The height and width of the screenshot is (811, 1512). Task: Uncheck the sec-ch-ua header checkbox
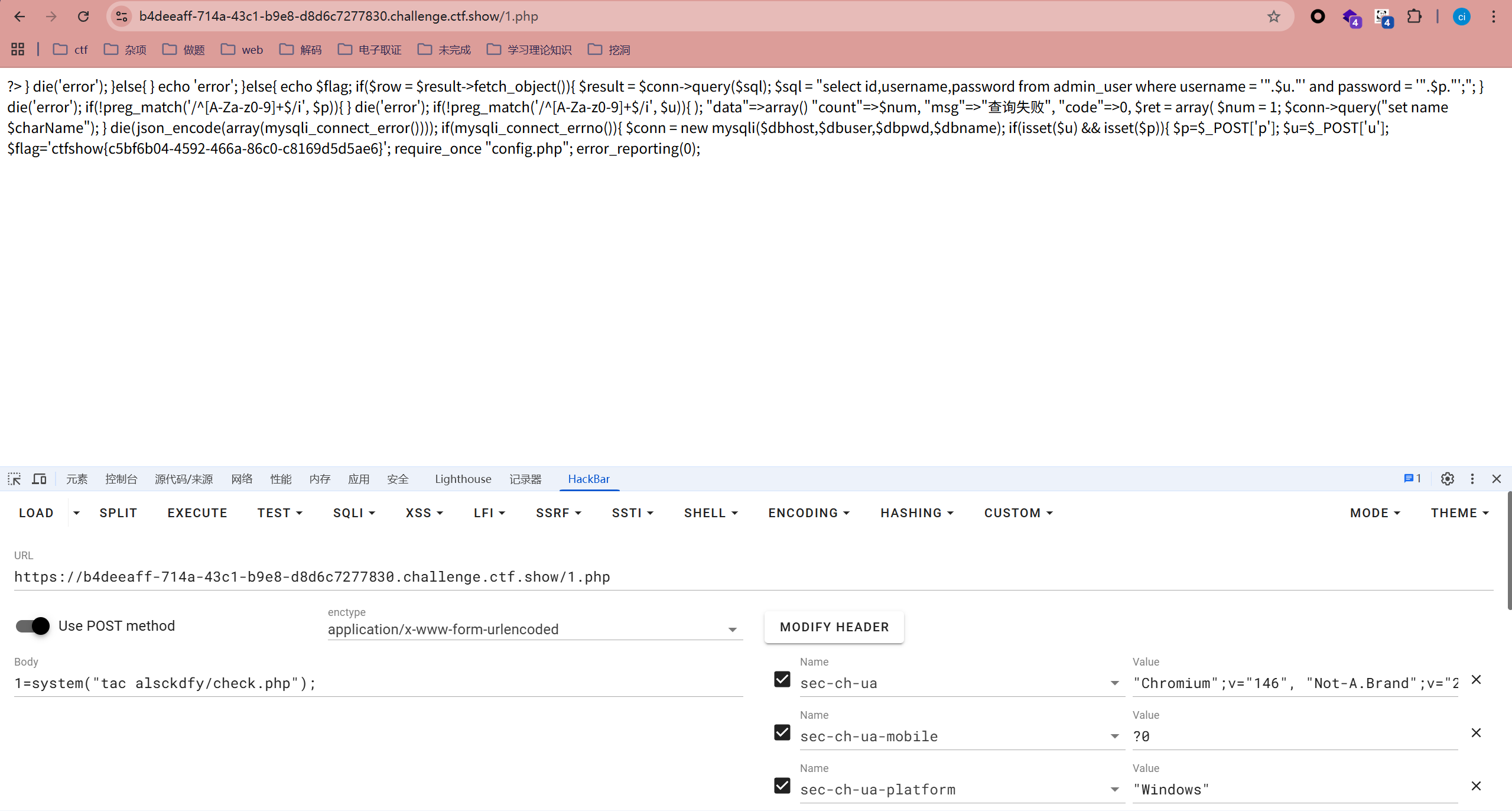pos(782,680)
